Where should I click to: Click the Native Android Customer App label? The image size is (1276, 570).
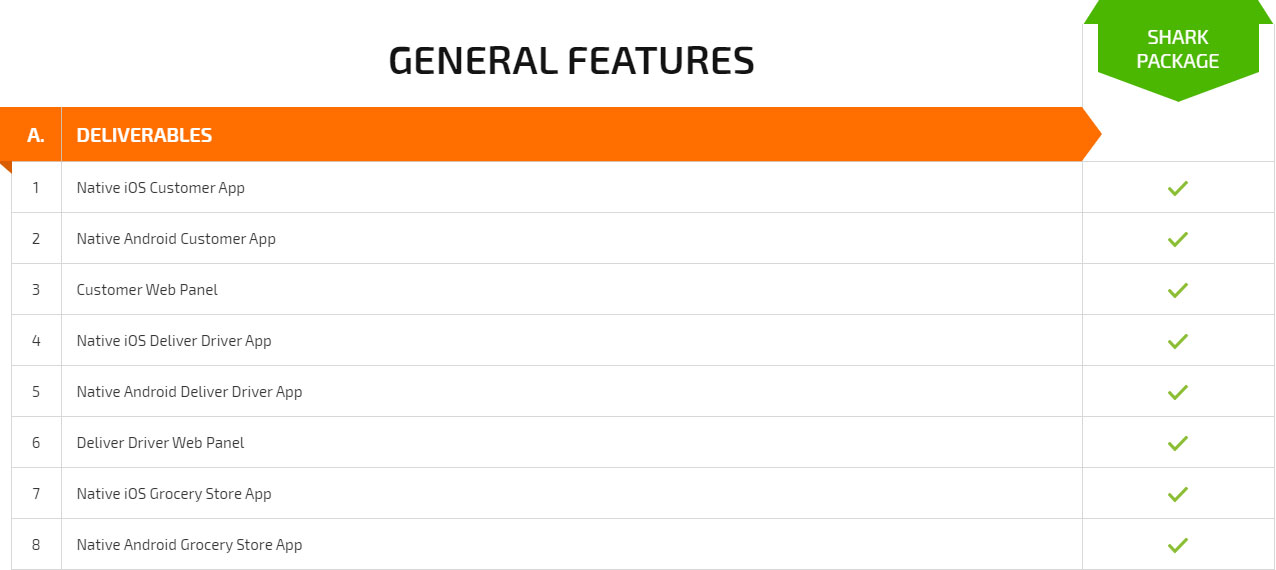[x=176, y=239]
